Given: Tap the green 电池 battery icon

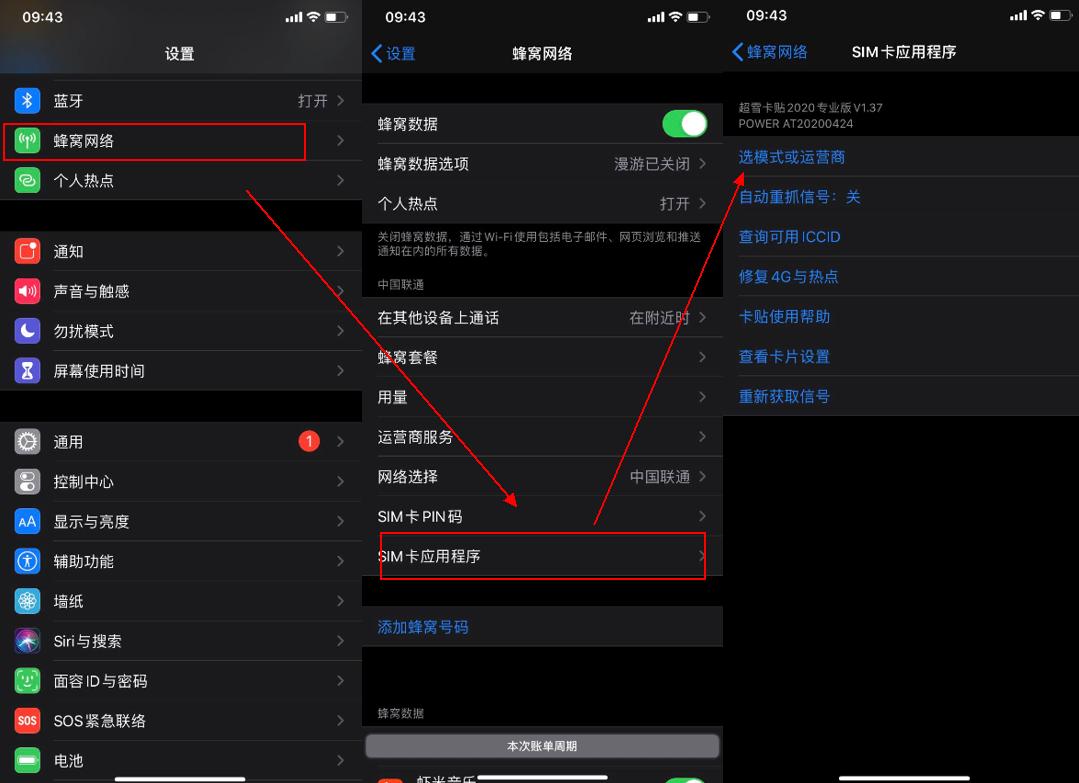Looking at the screenshot, I should (27, 760).
